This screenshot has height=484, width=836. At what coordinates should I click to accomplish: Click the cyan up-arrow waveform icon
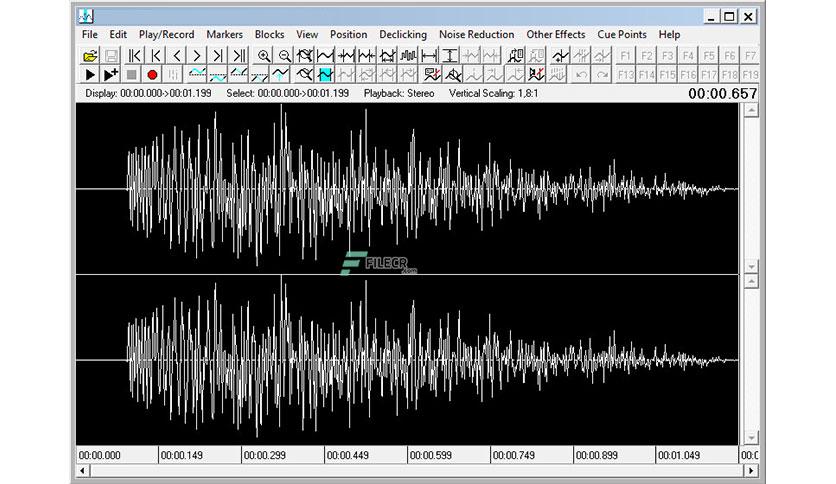click(x=280, y=75)
